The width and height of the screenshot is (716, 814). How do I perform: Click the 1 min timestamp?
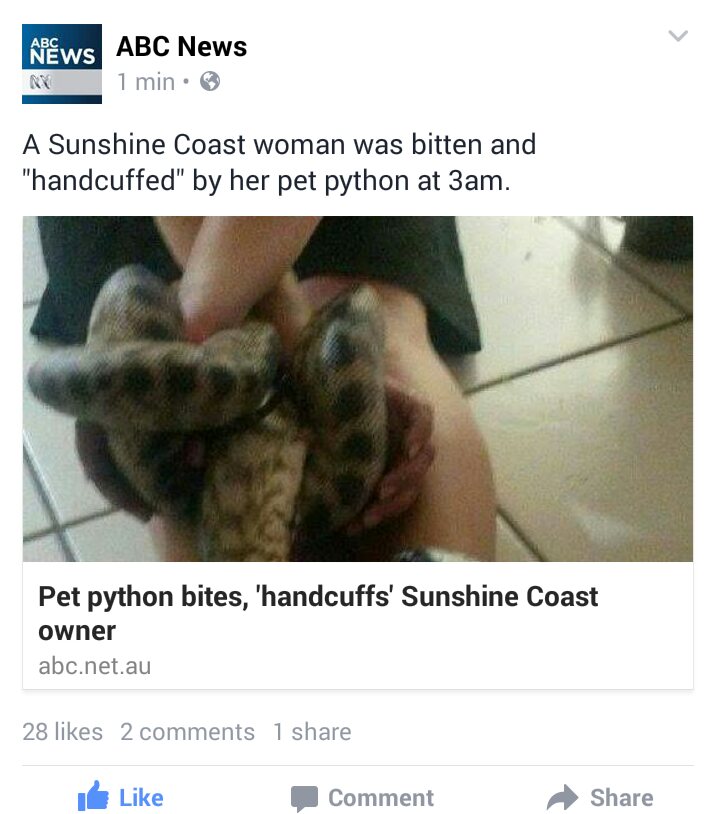[x=146, y=82]
